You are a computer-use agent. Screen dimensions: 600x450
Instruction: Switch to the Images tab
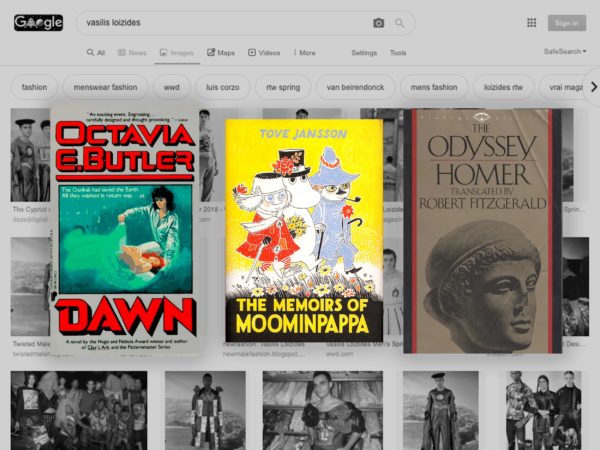177,53
